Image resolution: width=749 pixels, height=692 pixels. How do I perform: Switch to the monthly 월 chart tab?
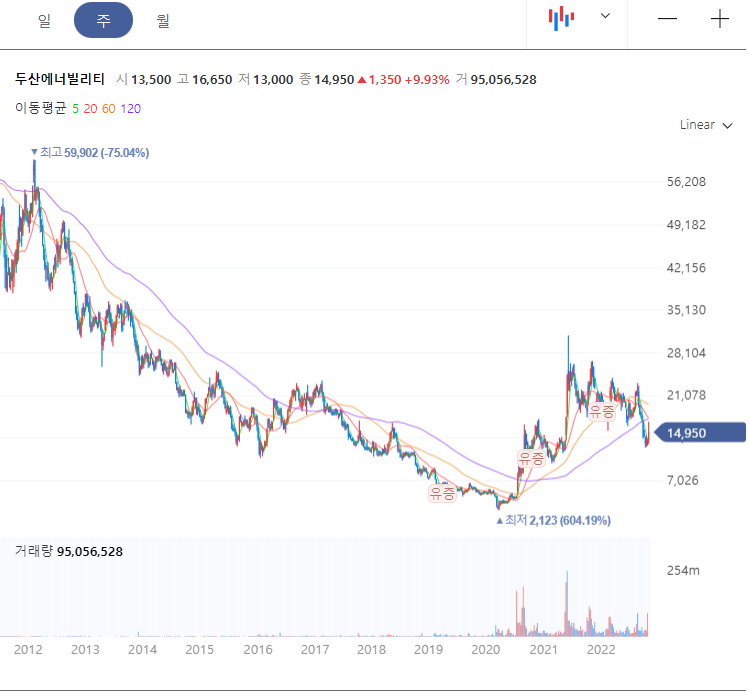pos(163,21)
